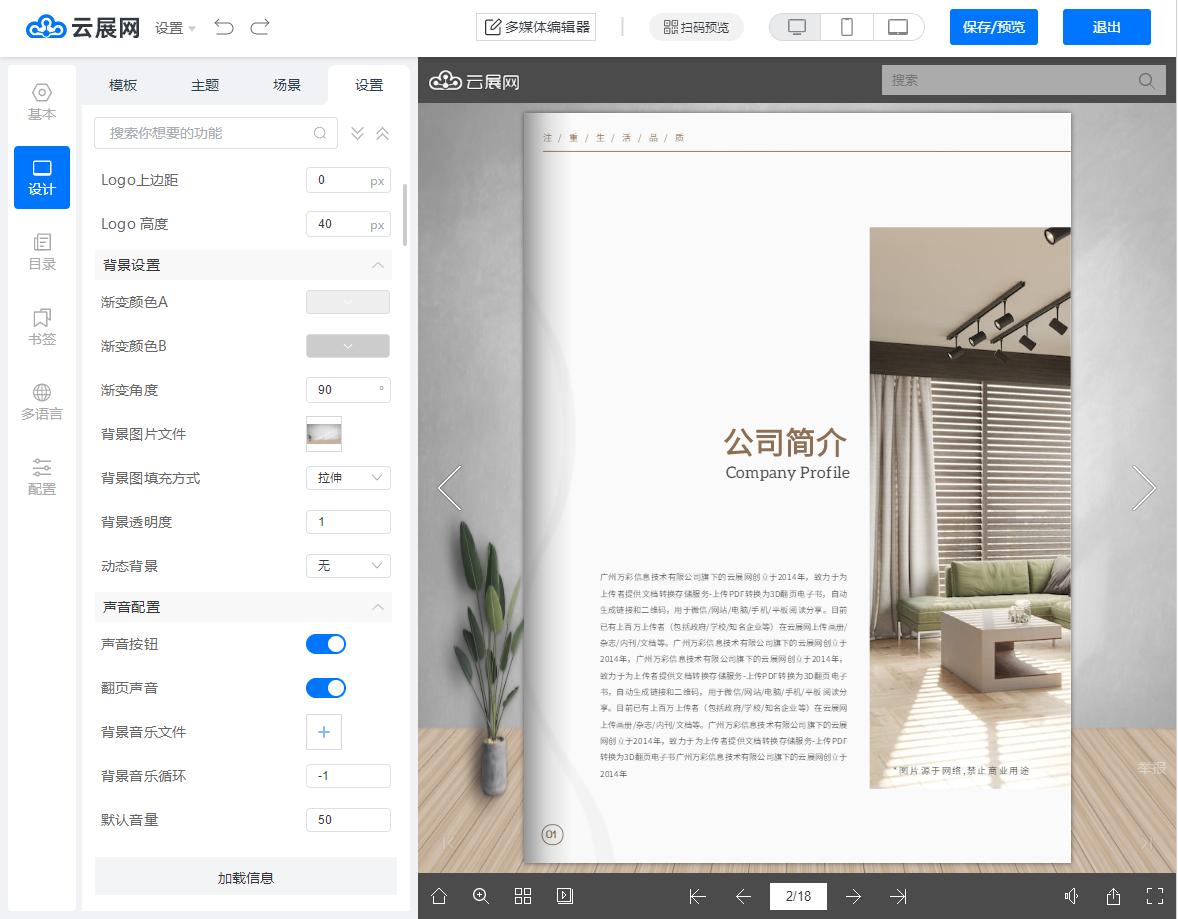Open the page thumbnails grid icon

pyautogui.click(x=523, y=896)
